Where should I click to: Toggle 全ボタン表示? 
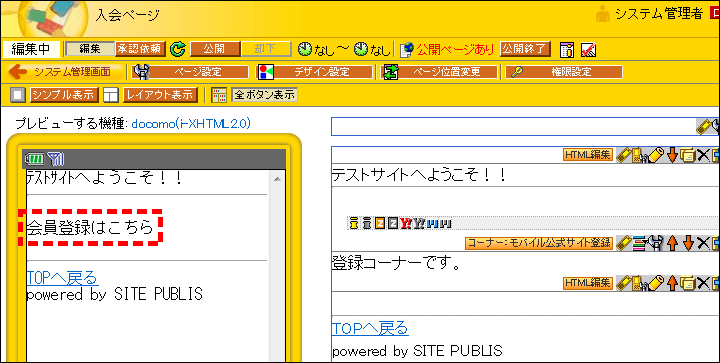click(264, 95)
